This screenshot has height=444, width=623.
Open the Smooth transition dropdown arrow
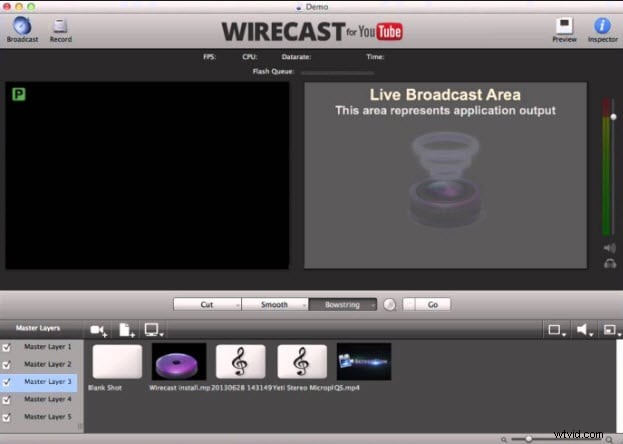pyautogui.click(x=305, y=305)
